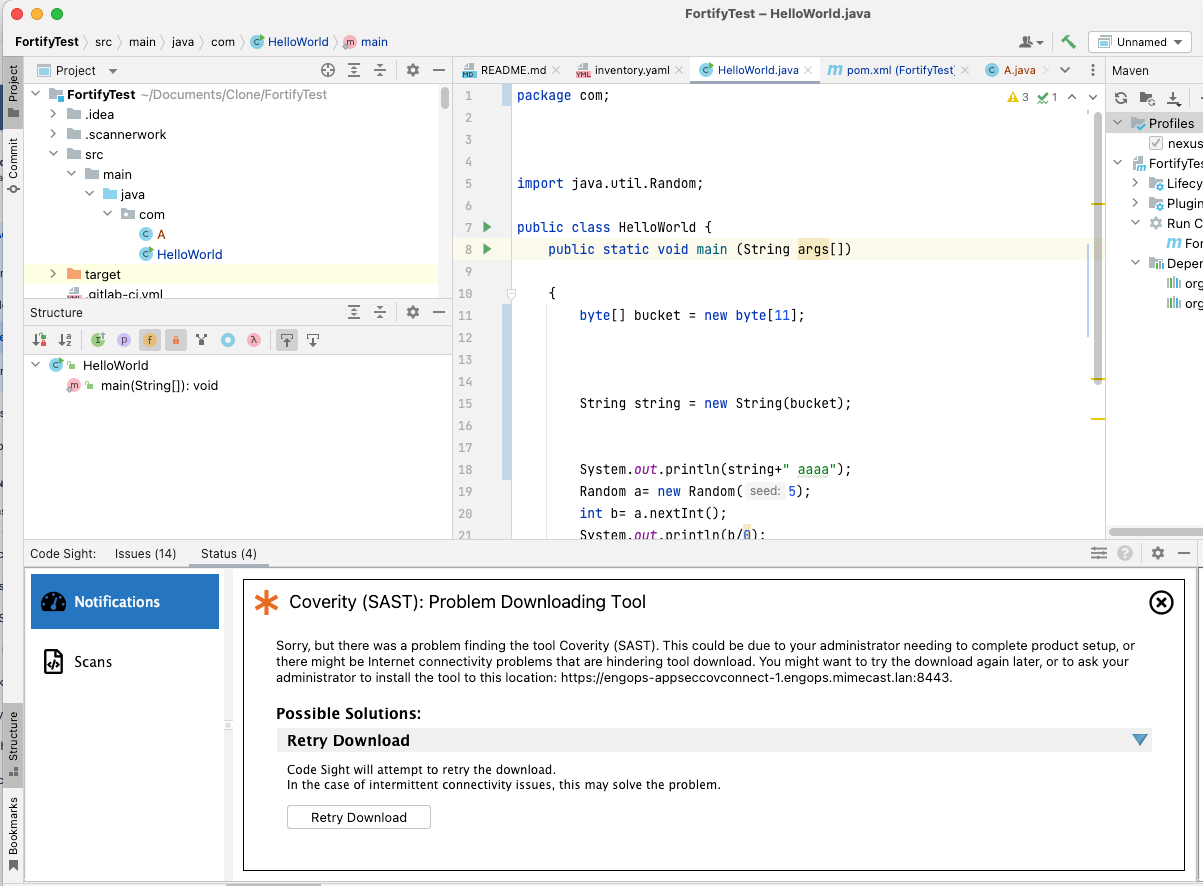Toggle show fields in Structure toolbar
Screen dimensions: 1203x886
[x=150, y=340]
